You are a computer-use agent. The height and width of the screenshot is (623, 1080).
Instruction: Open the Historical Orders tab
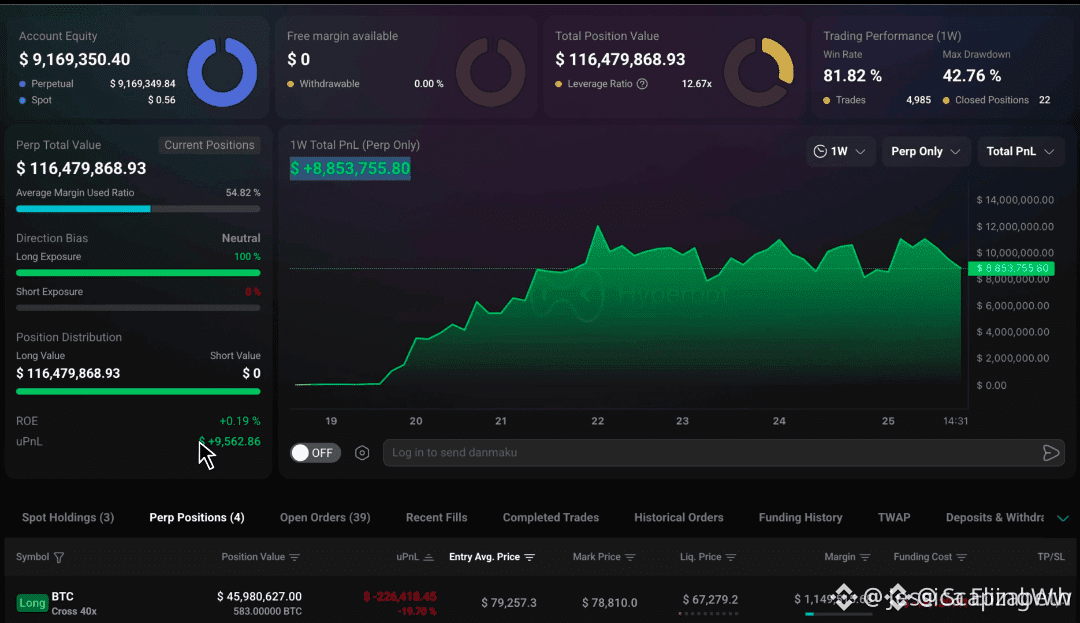point(679,518)
